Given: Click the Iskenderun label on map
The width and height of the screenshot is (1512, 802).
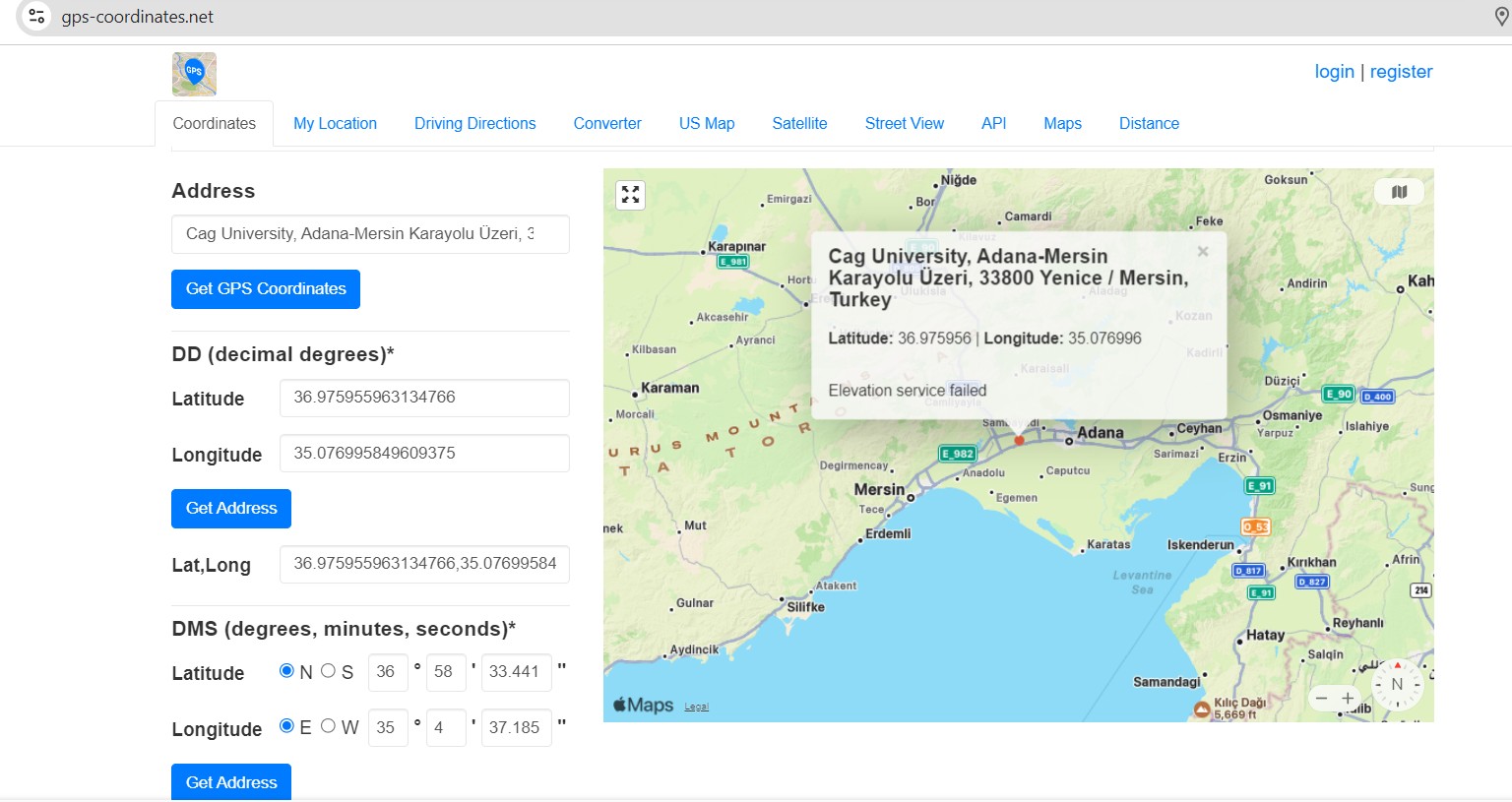Looking at the screenshot, I should (1200, 544).
